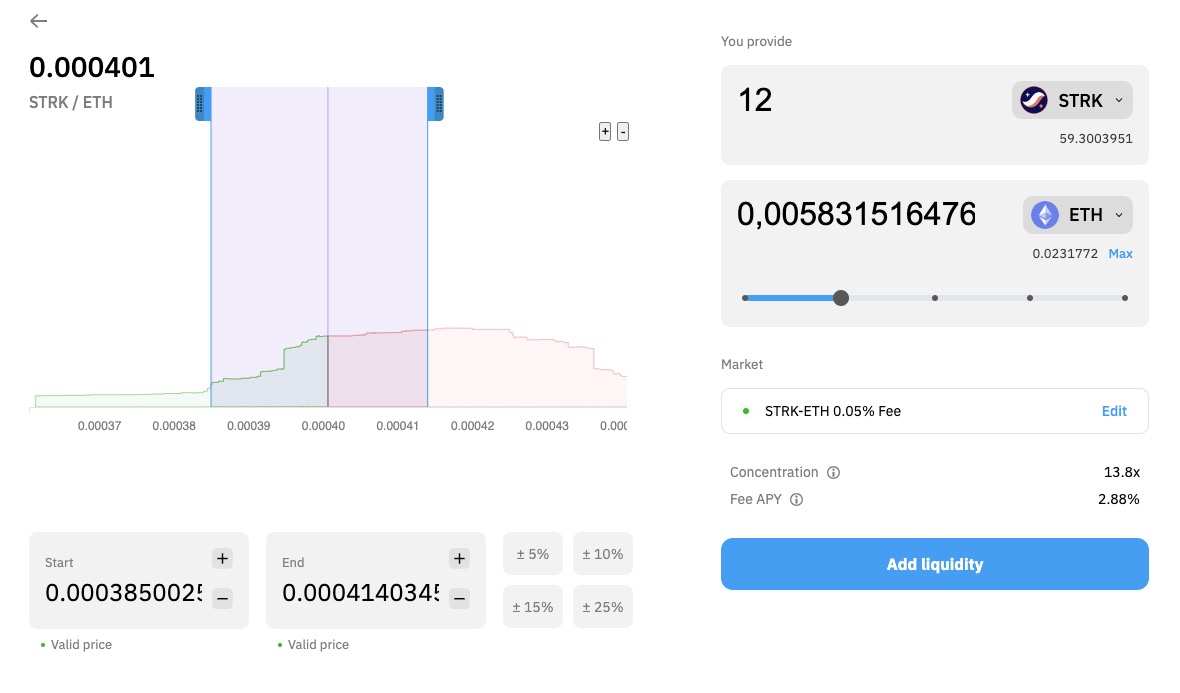1180x693 pixels.
Task: Decrease the End price with minus
Action: coord(459,599)
